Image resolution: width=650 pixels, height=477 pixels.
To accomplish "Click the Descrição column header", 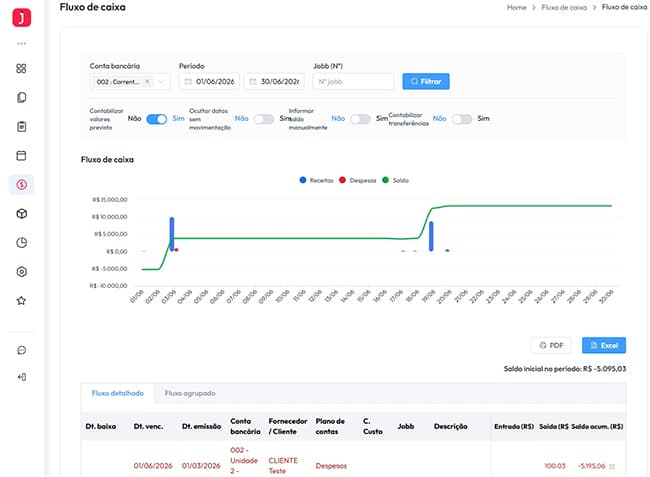I will click(x=451, y=426).
